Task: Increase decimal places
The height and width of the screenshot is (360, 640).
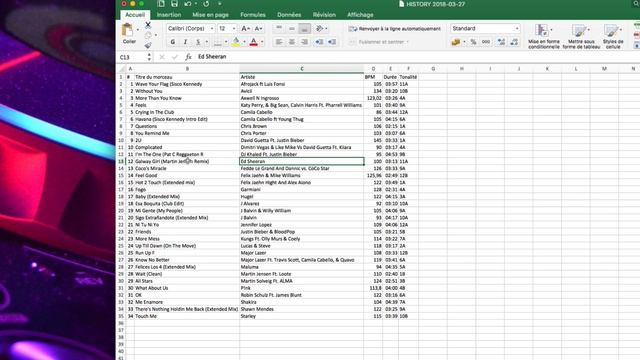Action: [501, 42]
